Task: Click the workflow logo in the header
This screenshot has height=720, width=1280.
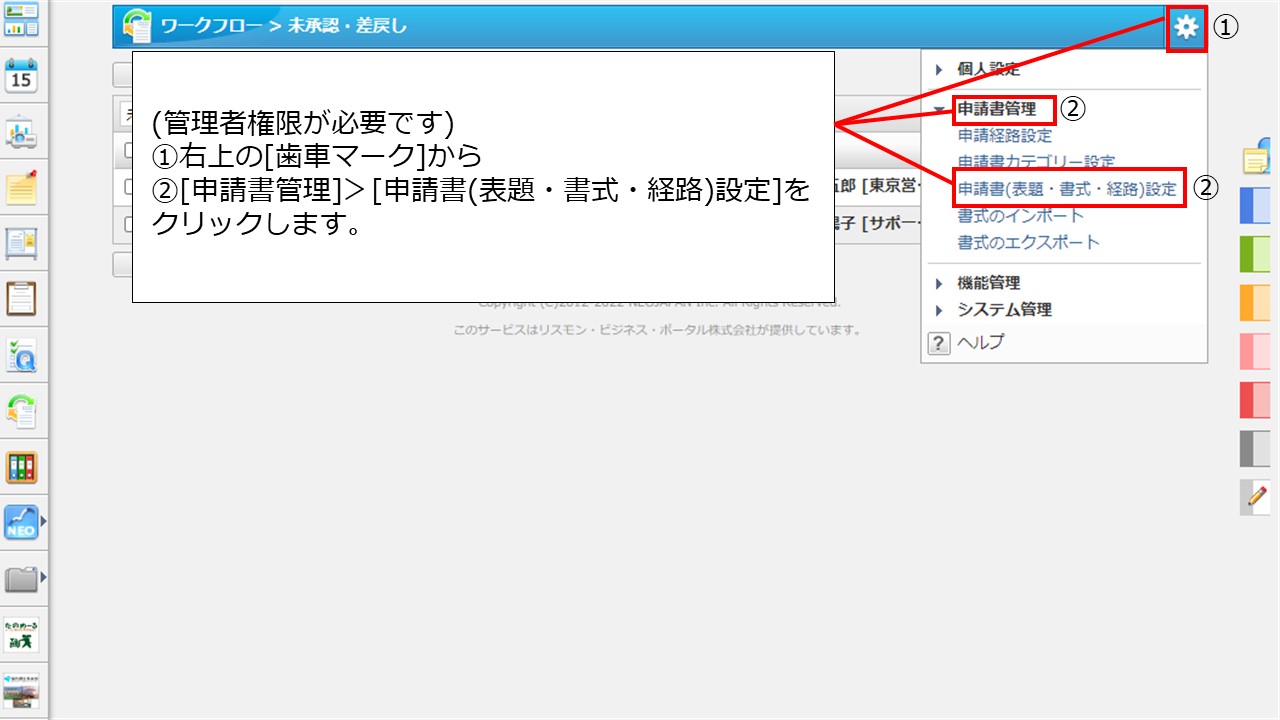Action: (x=136, y=26)
